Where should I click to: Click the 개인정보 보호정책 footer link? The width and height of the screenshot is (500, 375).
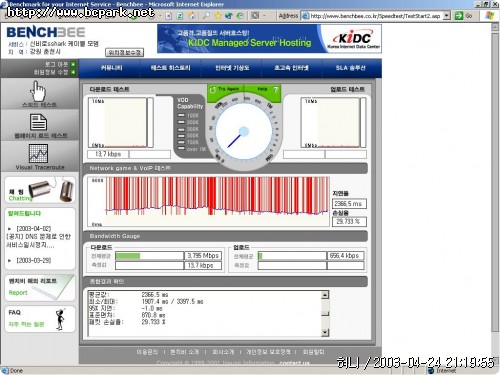tap(268, 352)
